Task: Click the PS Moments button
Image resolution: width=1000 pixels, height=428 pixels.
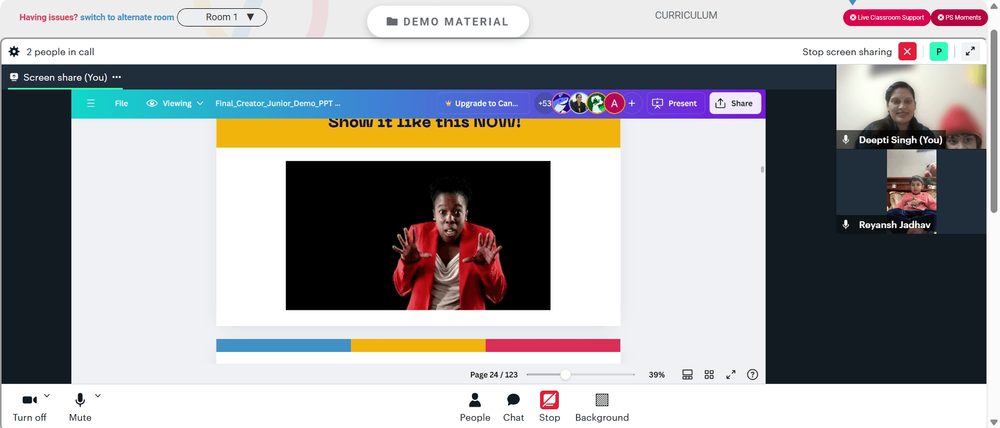Action: tap(959, 17)
